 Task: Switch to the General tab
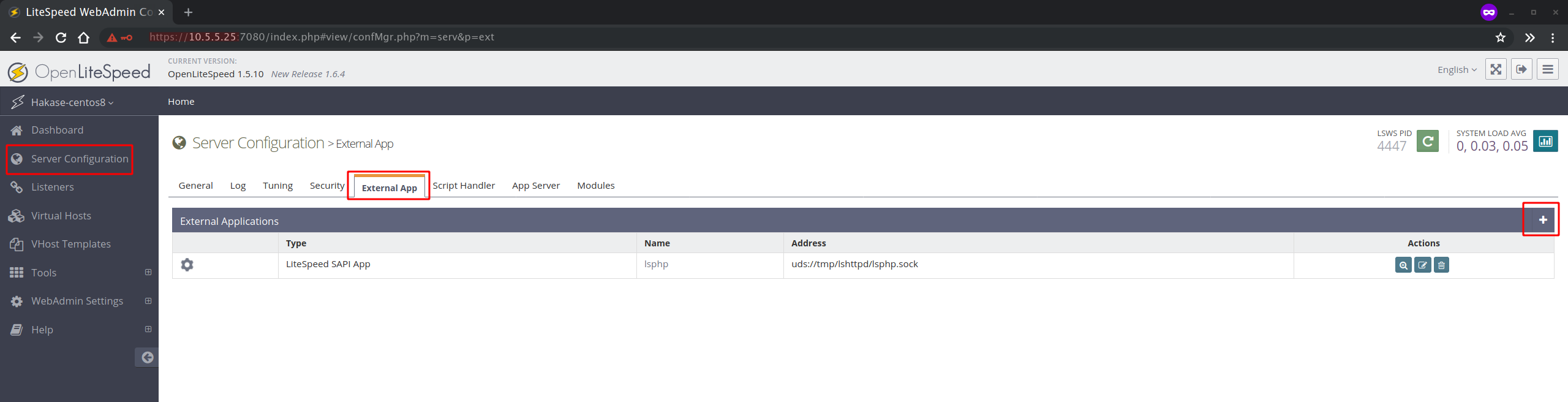coord(195,186)
